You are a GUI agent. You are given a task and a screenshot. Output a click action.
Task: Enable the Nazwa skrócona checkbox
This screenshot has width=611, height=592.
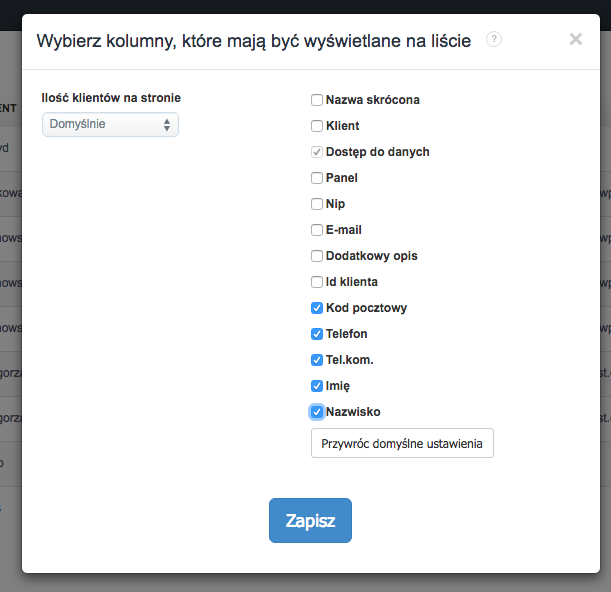tap(317, 100)
